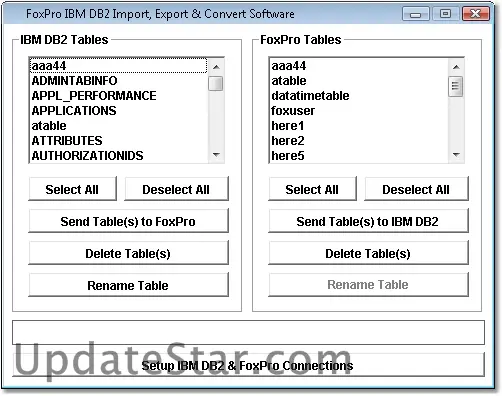Select atable in IBM DB2 Tables list
Viewport: 502px width, 396px height.
[x=119, y=126]
